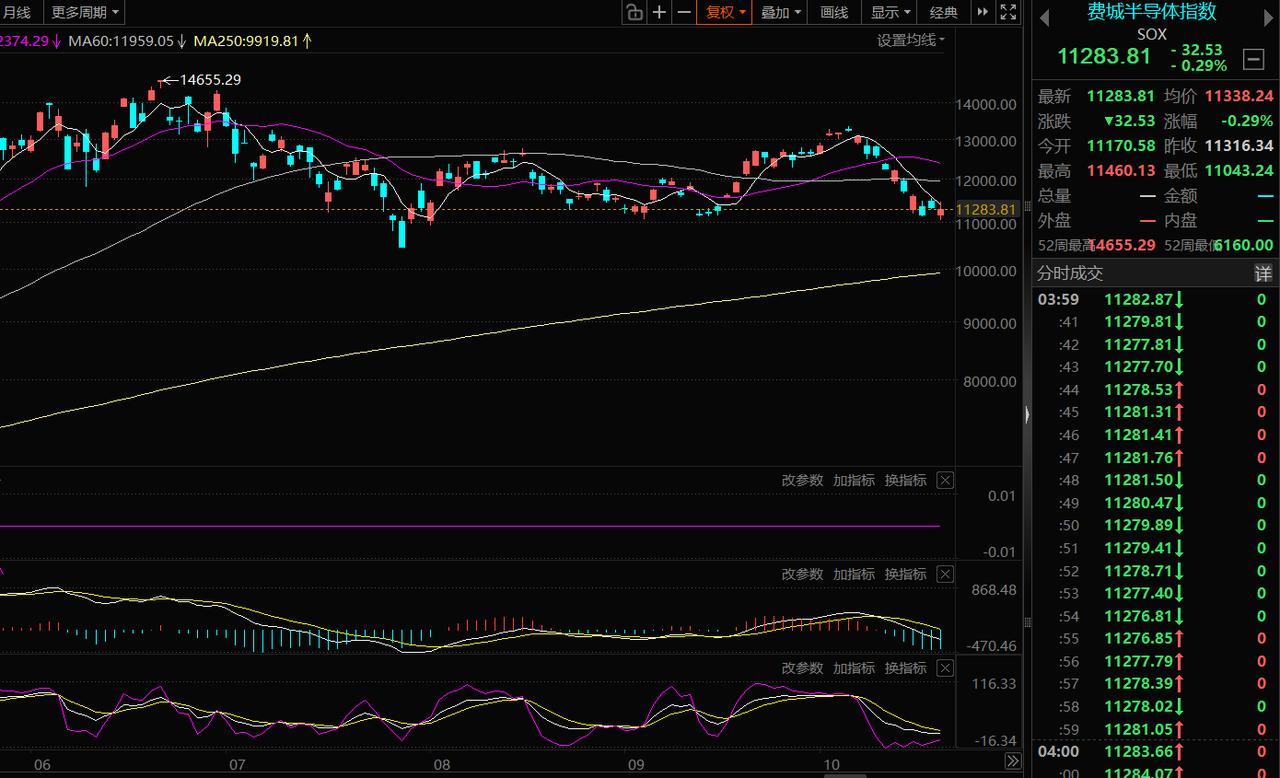
Task: Click 改参数 in the MACD panel
Action: click(802, 574)
